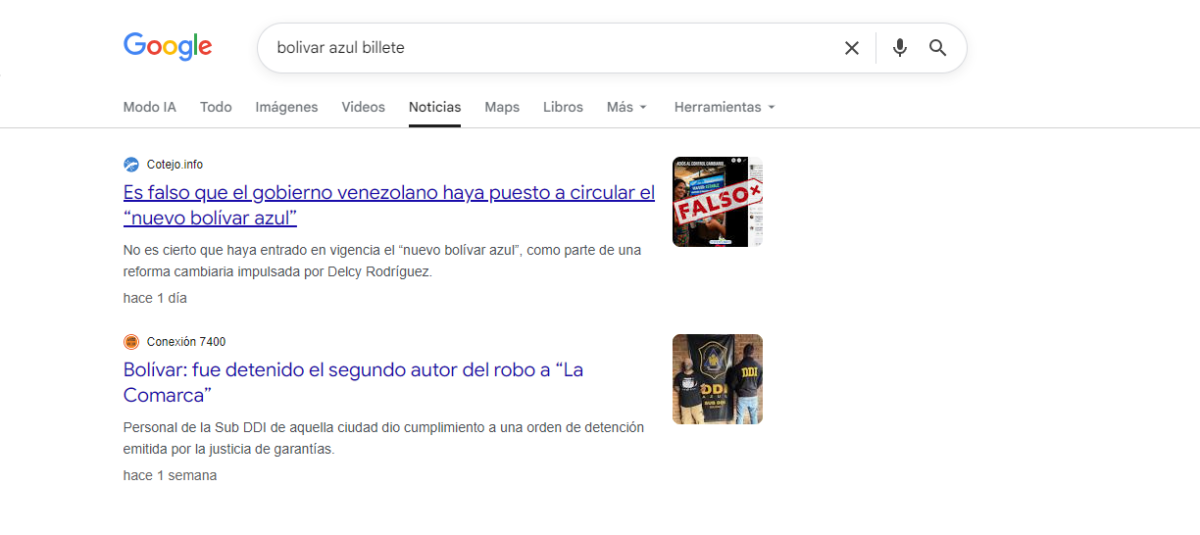1200x535 pixels.
Task: Switch to Modo IA tab
Action: [x=149, y=107]
